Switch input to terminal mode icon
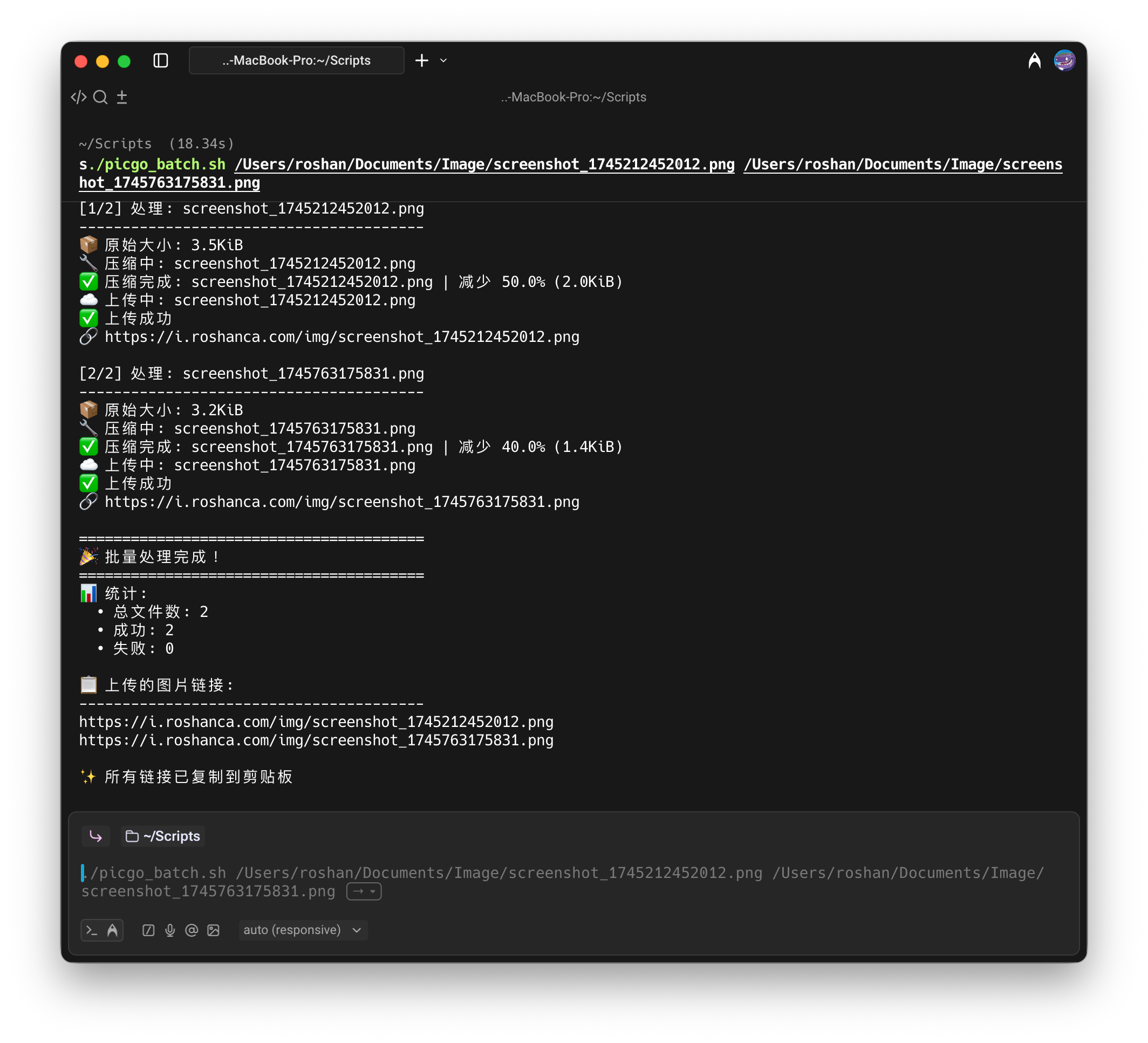This screenshot has height=1043, width=1148. (x=92, y=930)
